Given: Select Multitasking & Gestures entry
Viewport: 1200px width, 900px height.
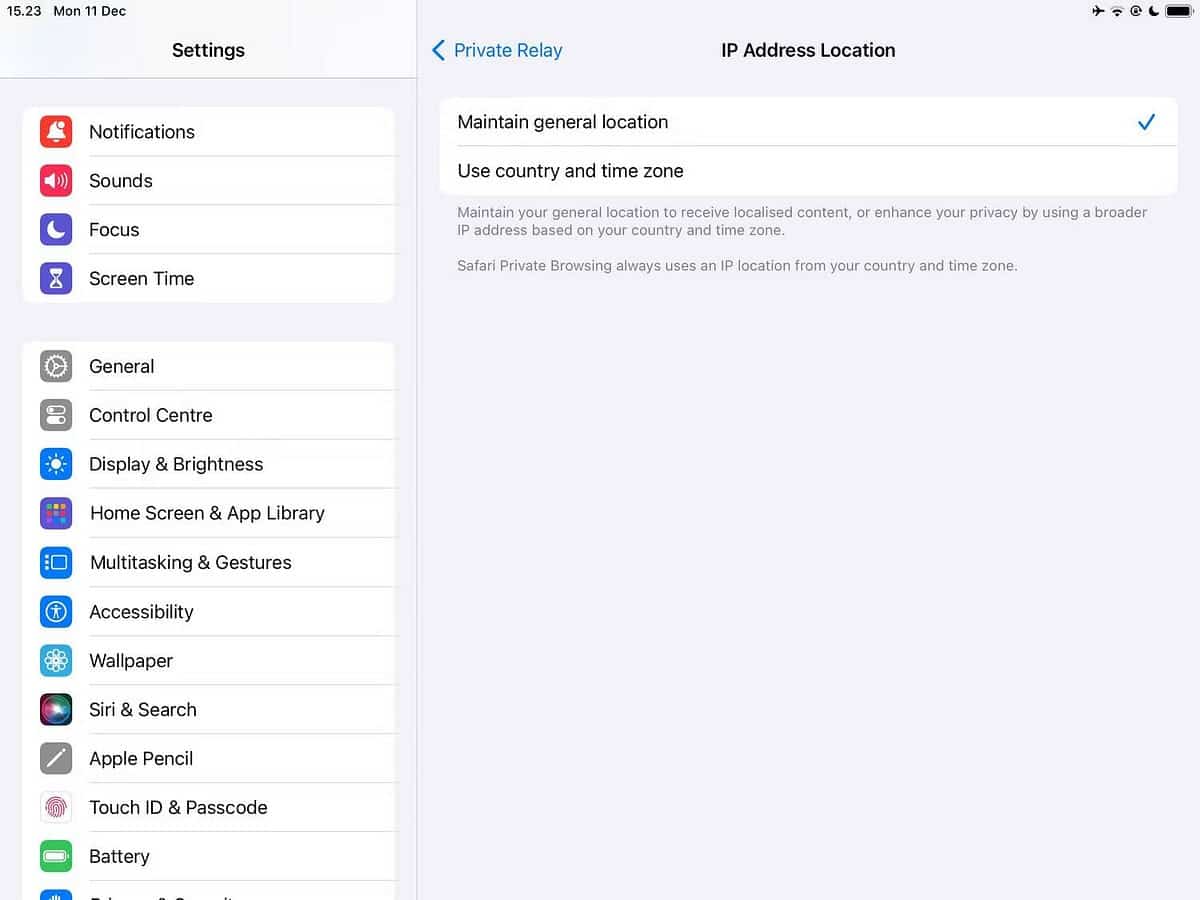Looking at the screenshot, I should [190, 562].
